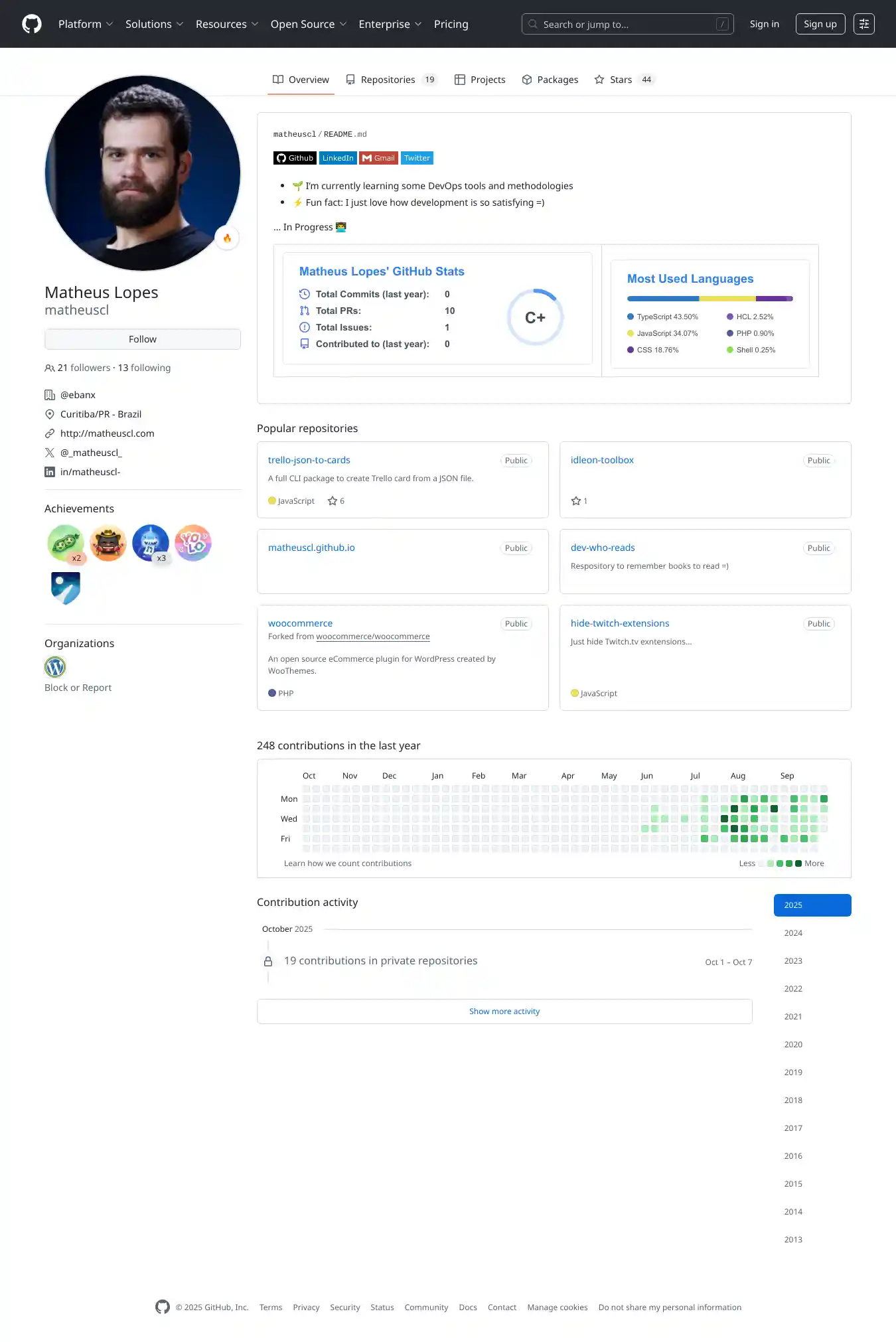Open the Open Source dropdown
The image size is (896, 1342).
pos(308,24)
